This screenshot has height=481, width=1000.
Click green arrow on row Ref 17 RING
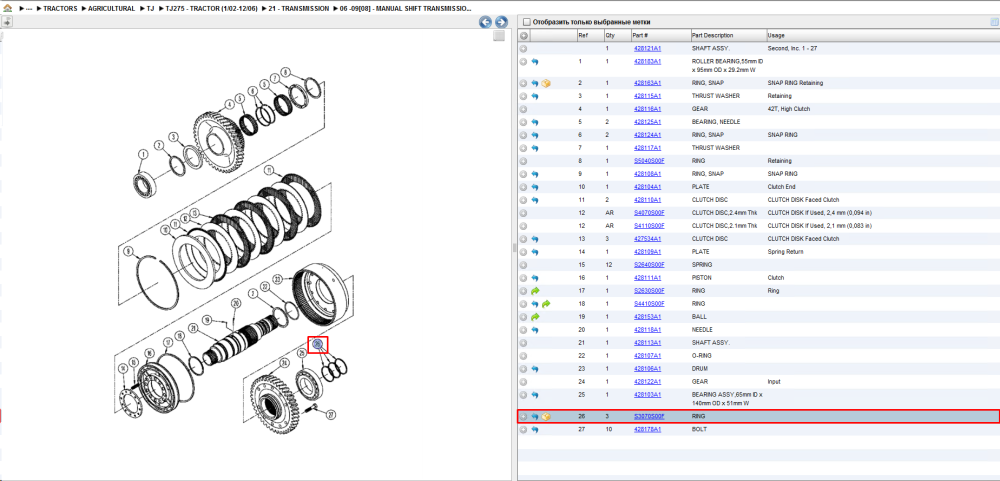click(x=534, y=291)
